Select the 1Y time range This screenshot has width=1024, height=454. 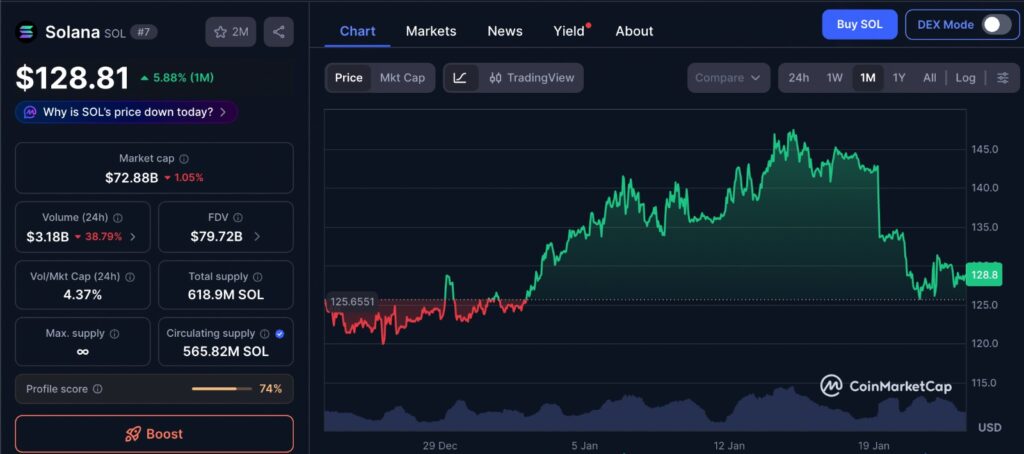click(x=899, y=78)
